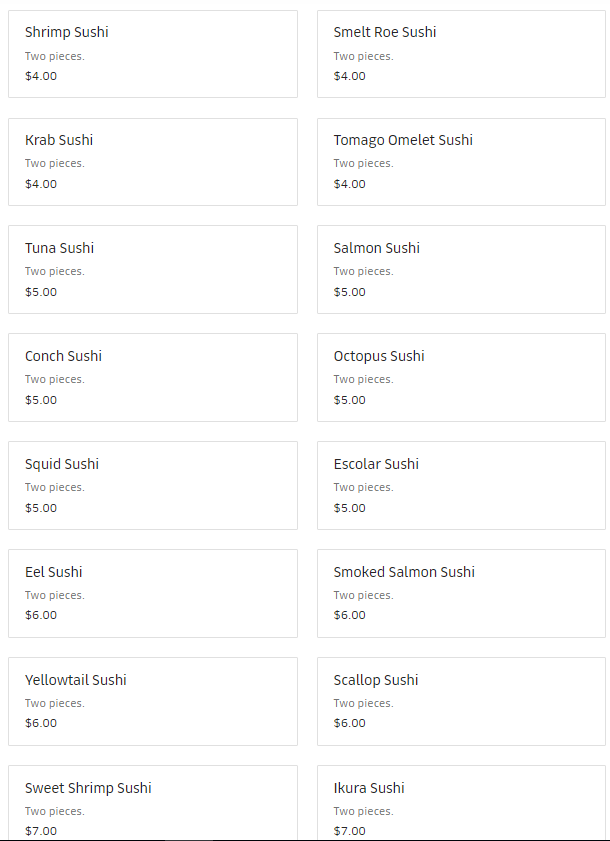Open the Smelt Roe Sushi card
Viewport: 610px width, 841px height.
(461, 54)
